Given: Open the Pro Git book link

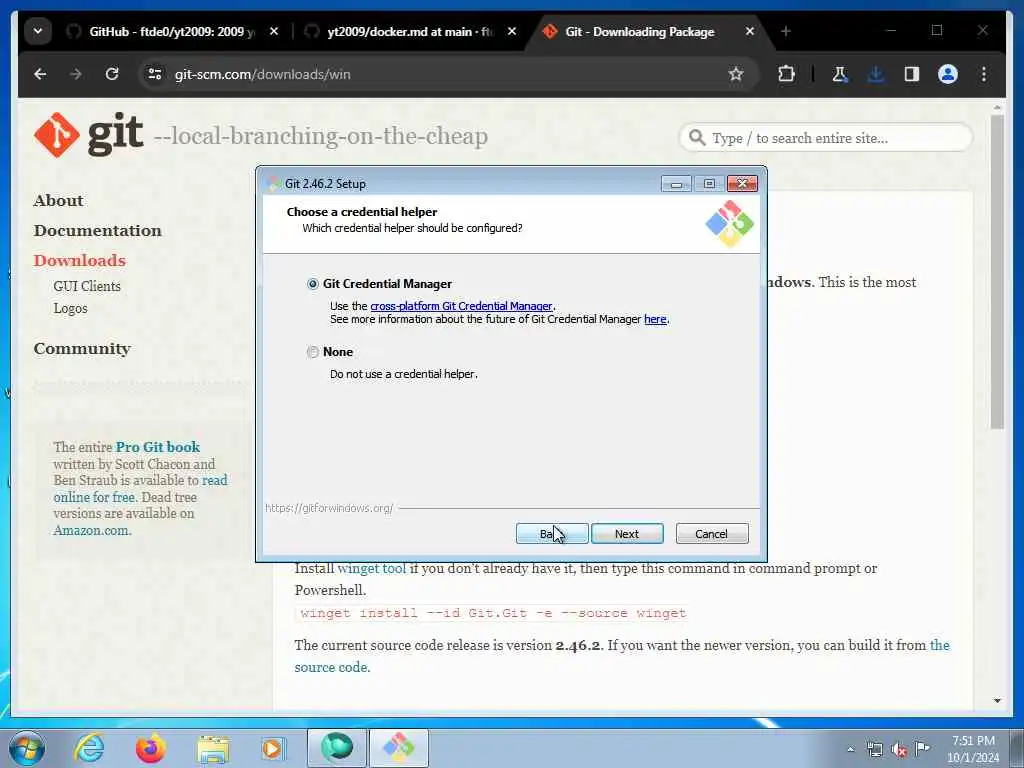Looking at the screenshot, I should click(158, 447).
